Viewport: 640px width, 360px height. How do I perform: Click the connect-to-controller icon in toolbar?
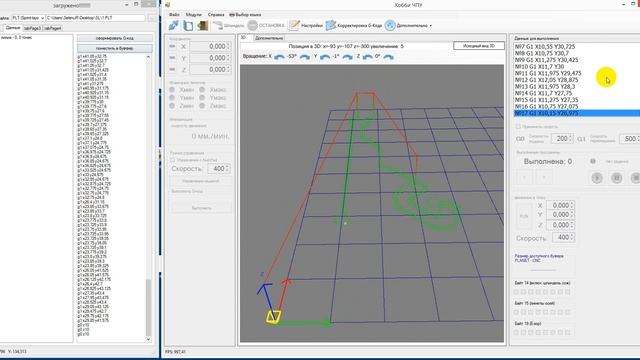coord(173,25)
